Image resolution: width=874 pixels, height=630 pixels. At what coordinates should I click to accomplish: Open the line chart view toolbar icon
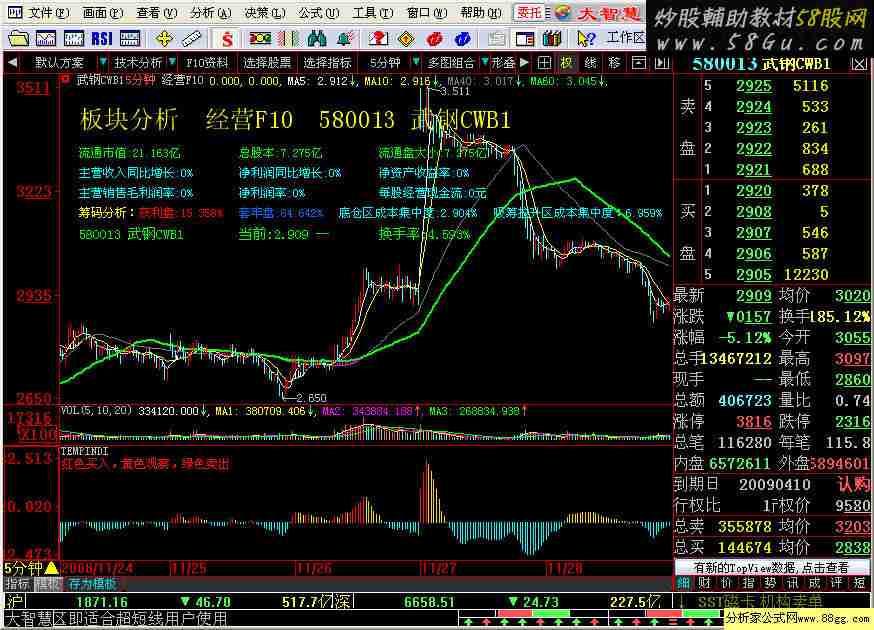pyautogui.click(x=46, y=38)
